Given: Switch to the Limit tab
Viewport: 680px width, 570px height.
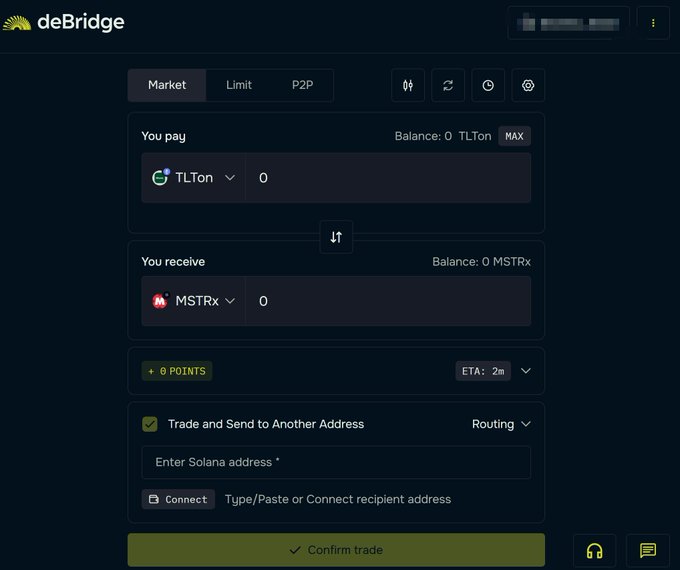Looking at the screenshot, I should coord(239,85).
